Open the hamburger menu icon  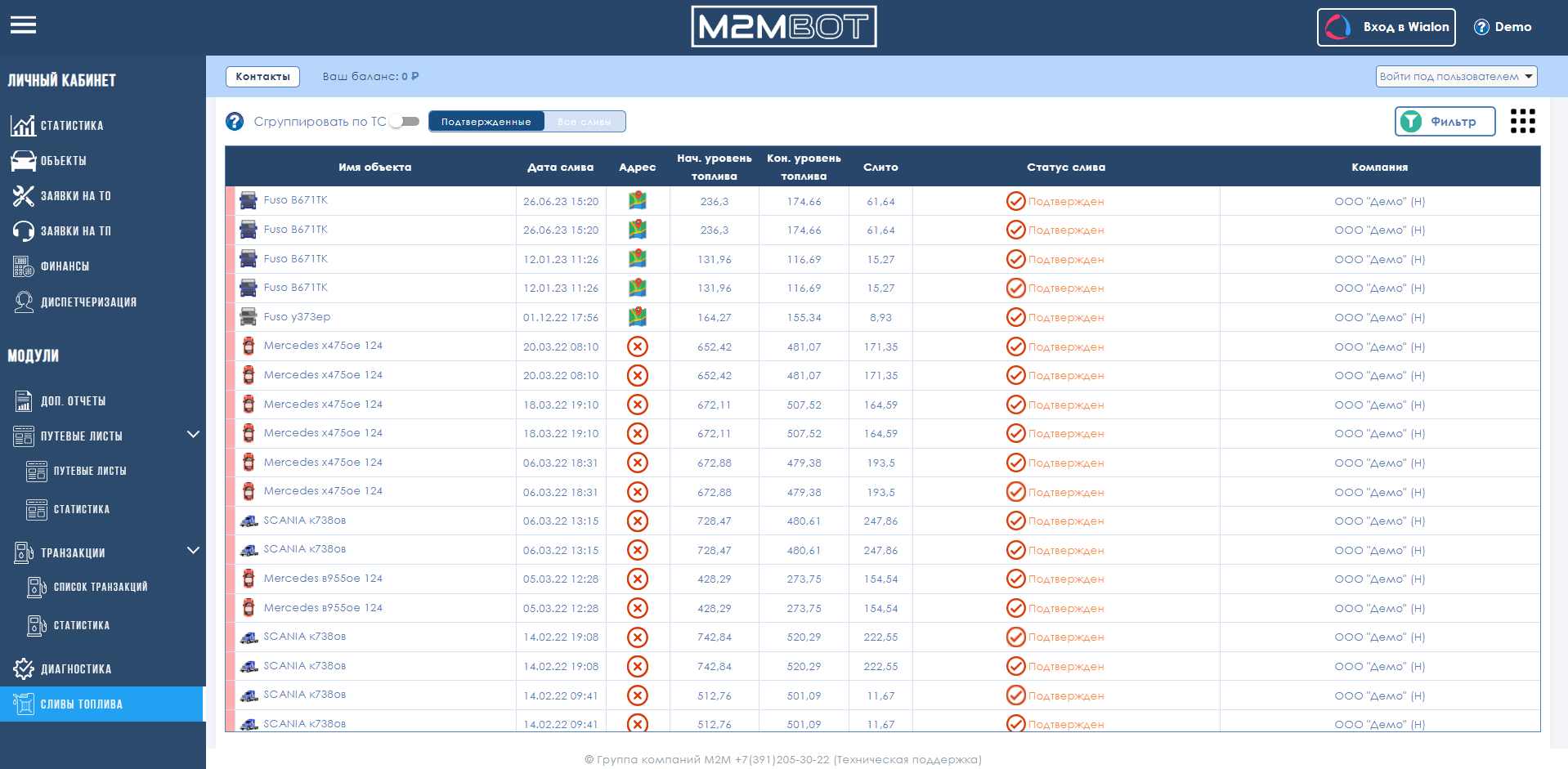point(23,25)
